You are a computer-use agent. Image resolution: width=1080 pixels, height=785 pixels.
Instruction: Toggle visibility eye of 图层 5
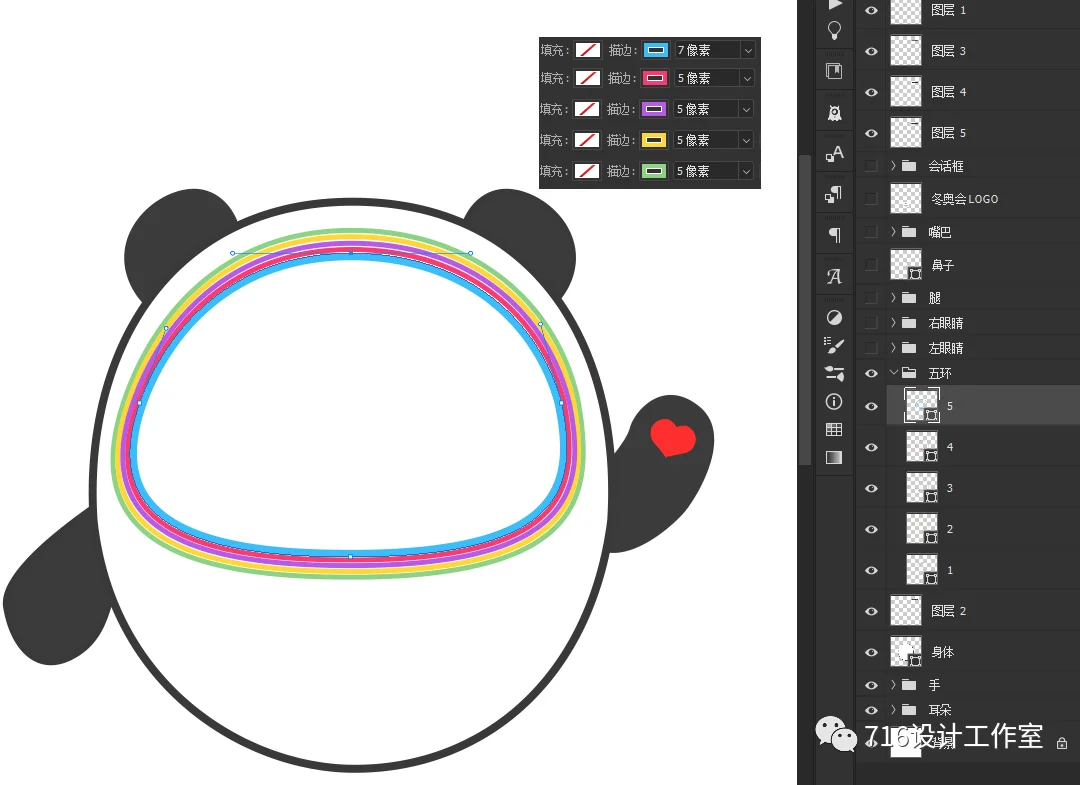(871, 133)
